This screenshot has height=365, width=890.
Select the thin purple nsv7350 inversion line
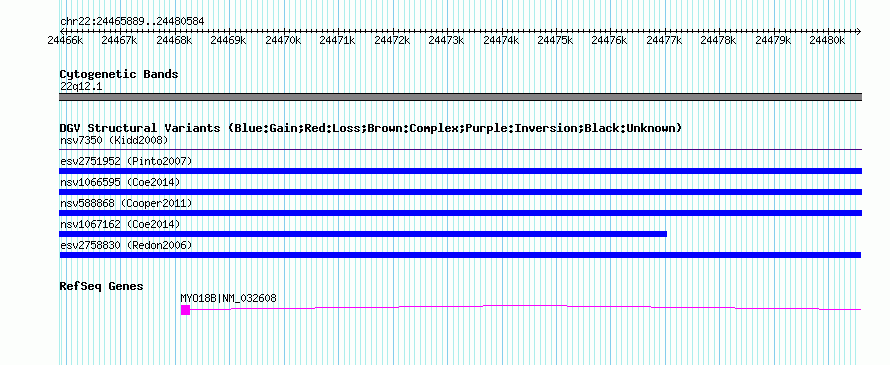(460, 150)
